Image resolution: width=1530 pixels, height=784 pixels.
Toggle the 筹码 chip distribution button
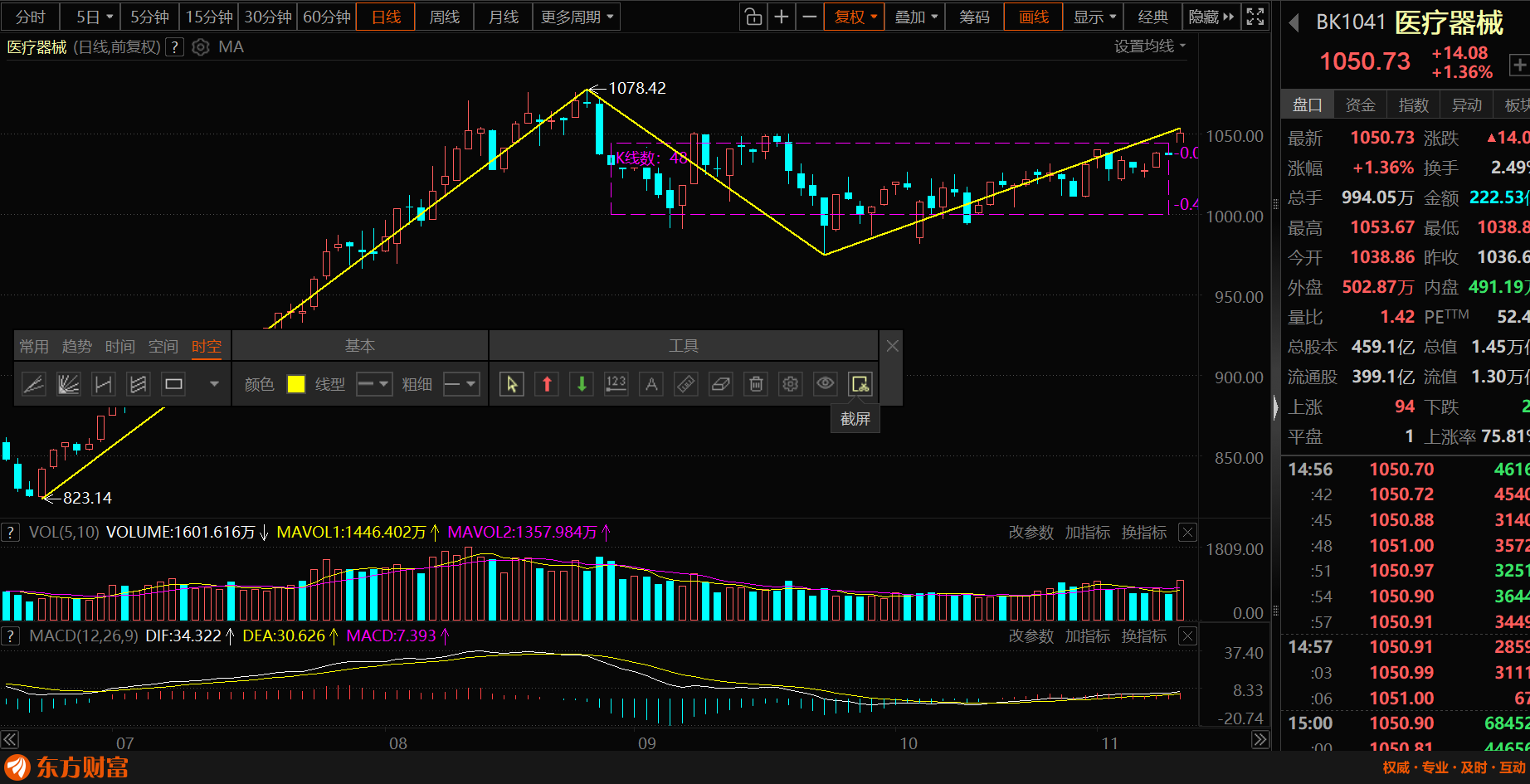point(974,17)
